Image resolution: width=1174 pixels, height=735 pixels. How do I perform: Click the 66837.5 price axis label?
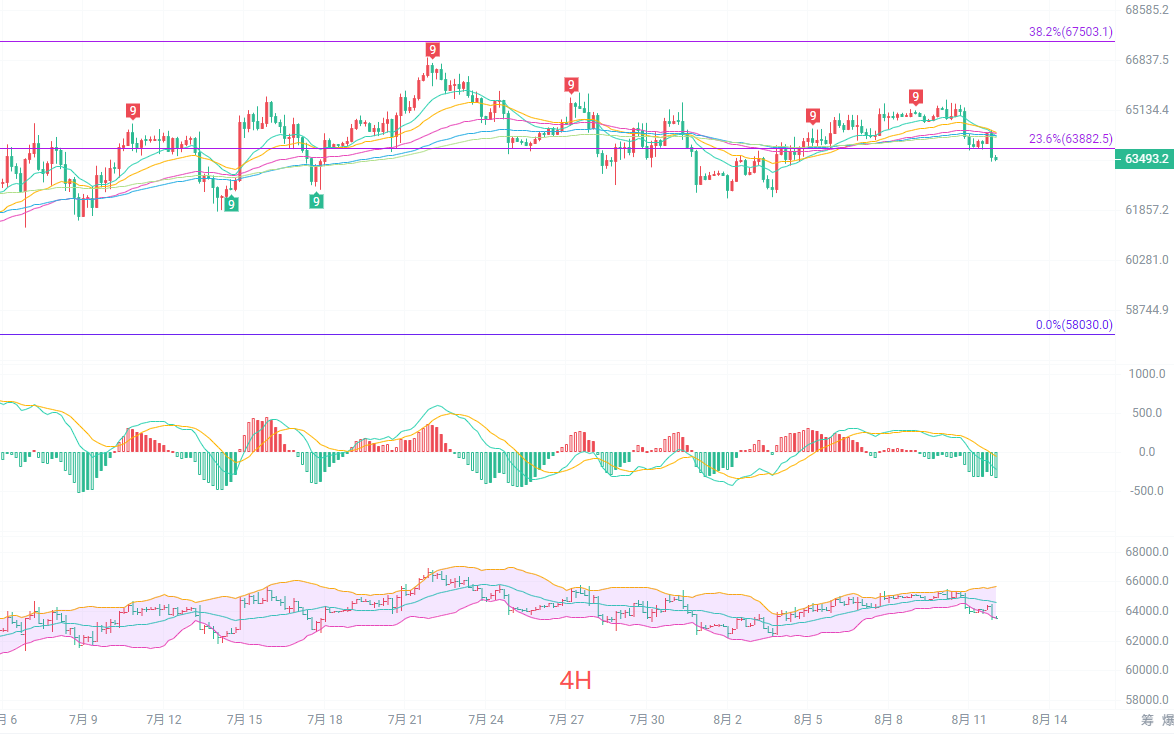click(1146, 60)
